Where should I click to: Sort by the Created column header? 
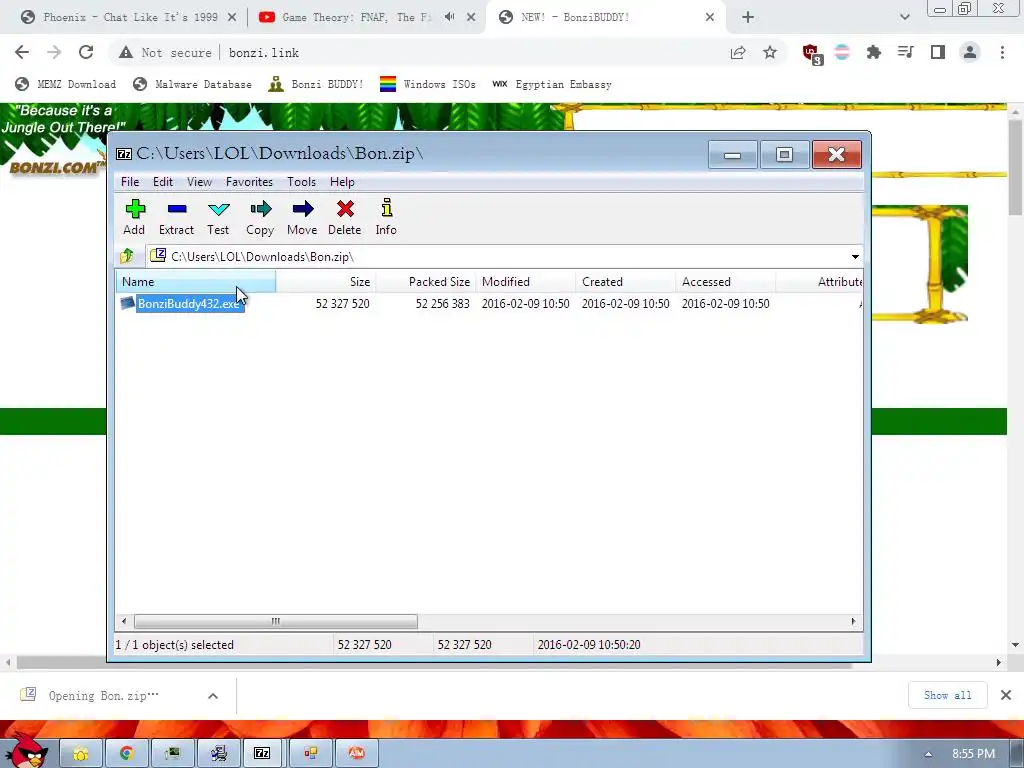[x=626, y=282]
